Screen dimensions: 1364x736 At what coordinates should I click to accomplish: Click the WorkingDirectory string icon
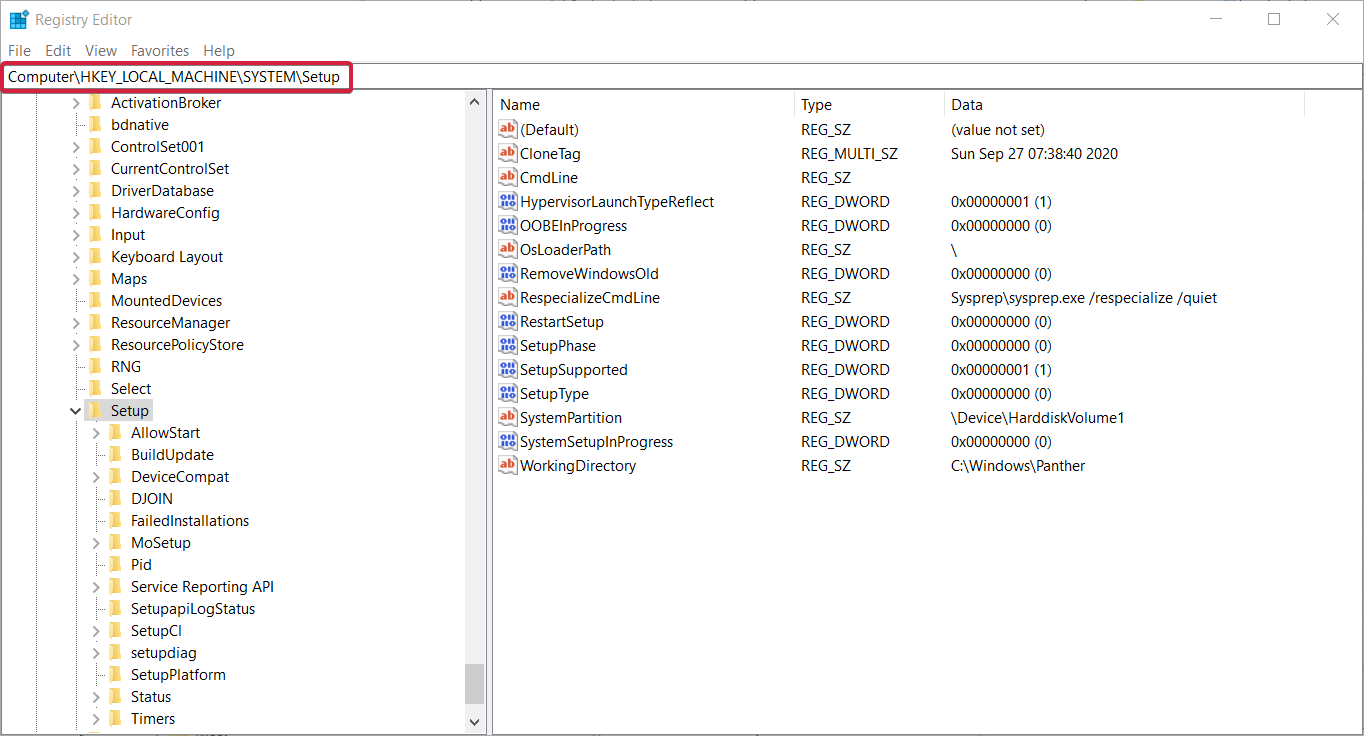click(x=508, y=466)
